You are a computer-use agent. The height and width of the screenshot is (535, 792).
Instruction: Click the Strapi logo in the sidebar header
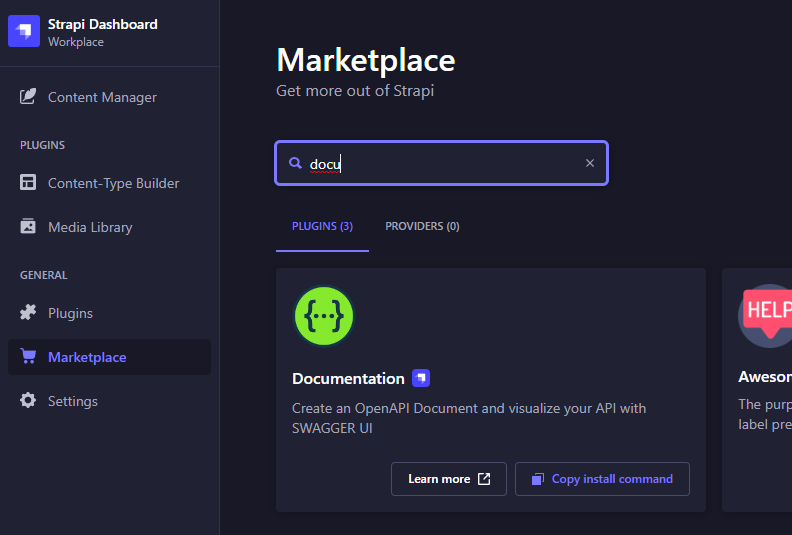tap(24, 31)
